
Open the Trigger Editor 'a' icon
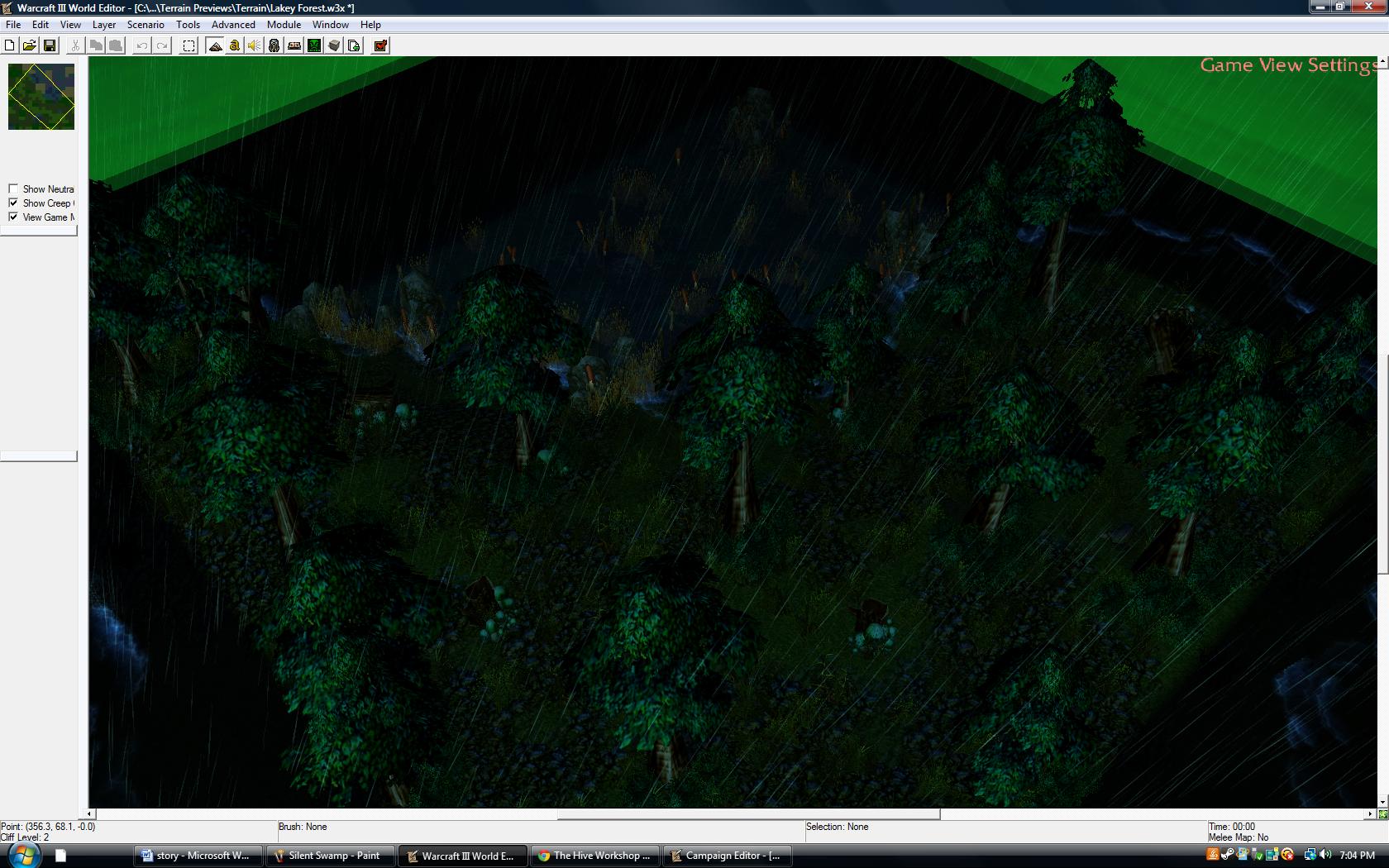pyautogui.click(x=235, y=45)
